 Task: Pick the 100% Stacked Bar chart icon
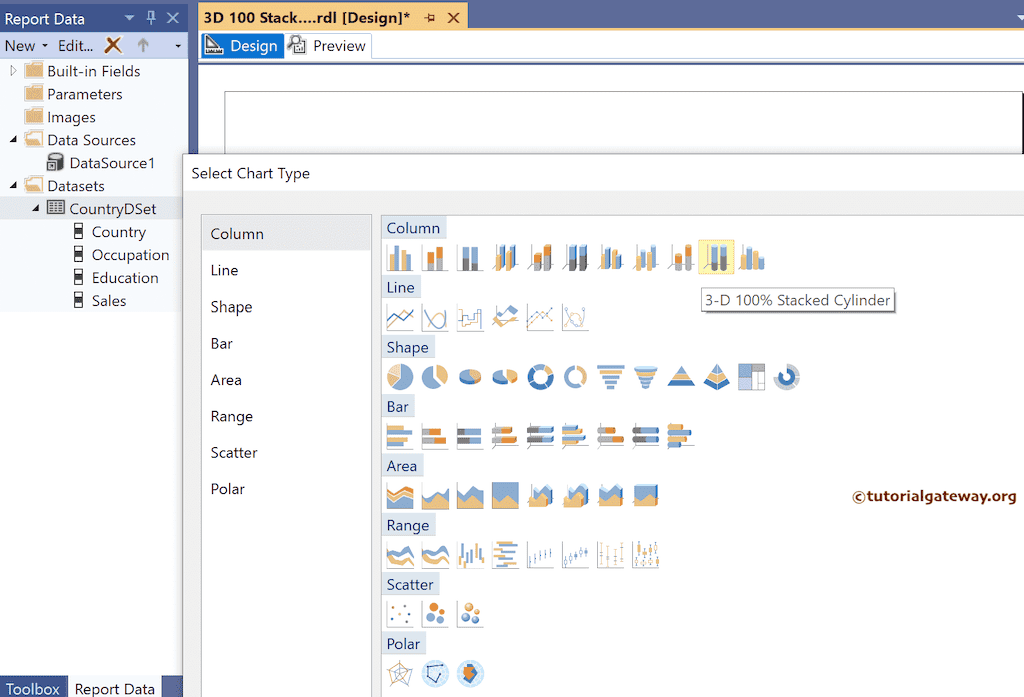(470, 436)
